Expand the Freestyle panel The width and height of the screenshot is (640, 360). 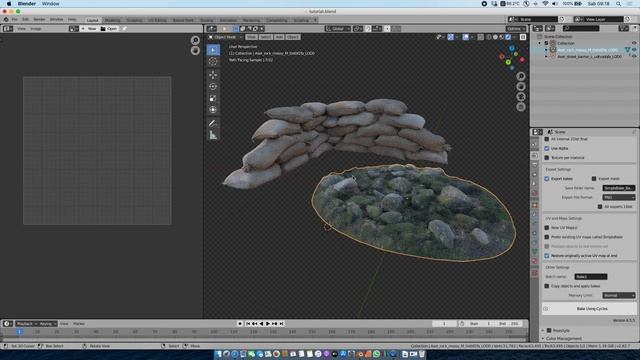pyautogui.click(x=543, y=330)
